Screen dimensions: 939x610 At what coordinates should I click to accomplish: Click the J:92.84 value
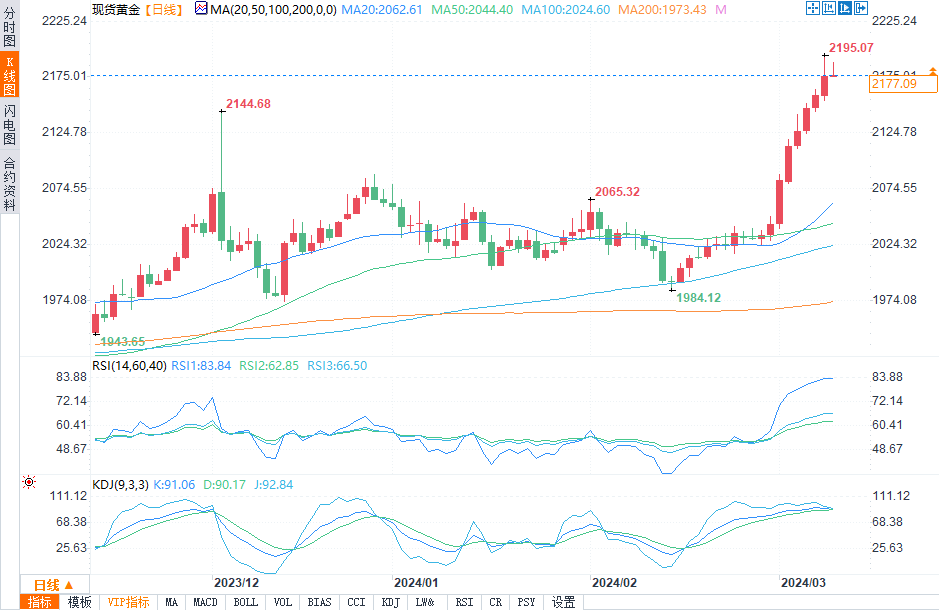click(274, 484)
